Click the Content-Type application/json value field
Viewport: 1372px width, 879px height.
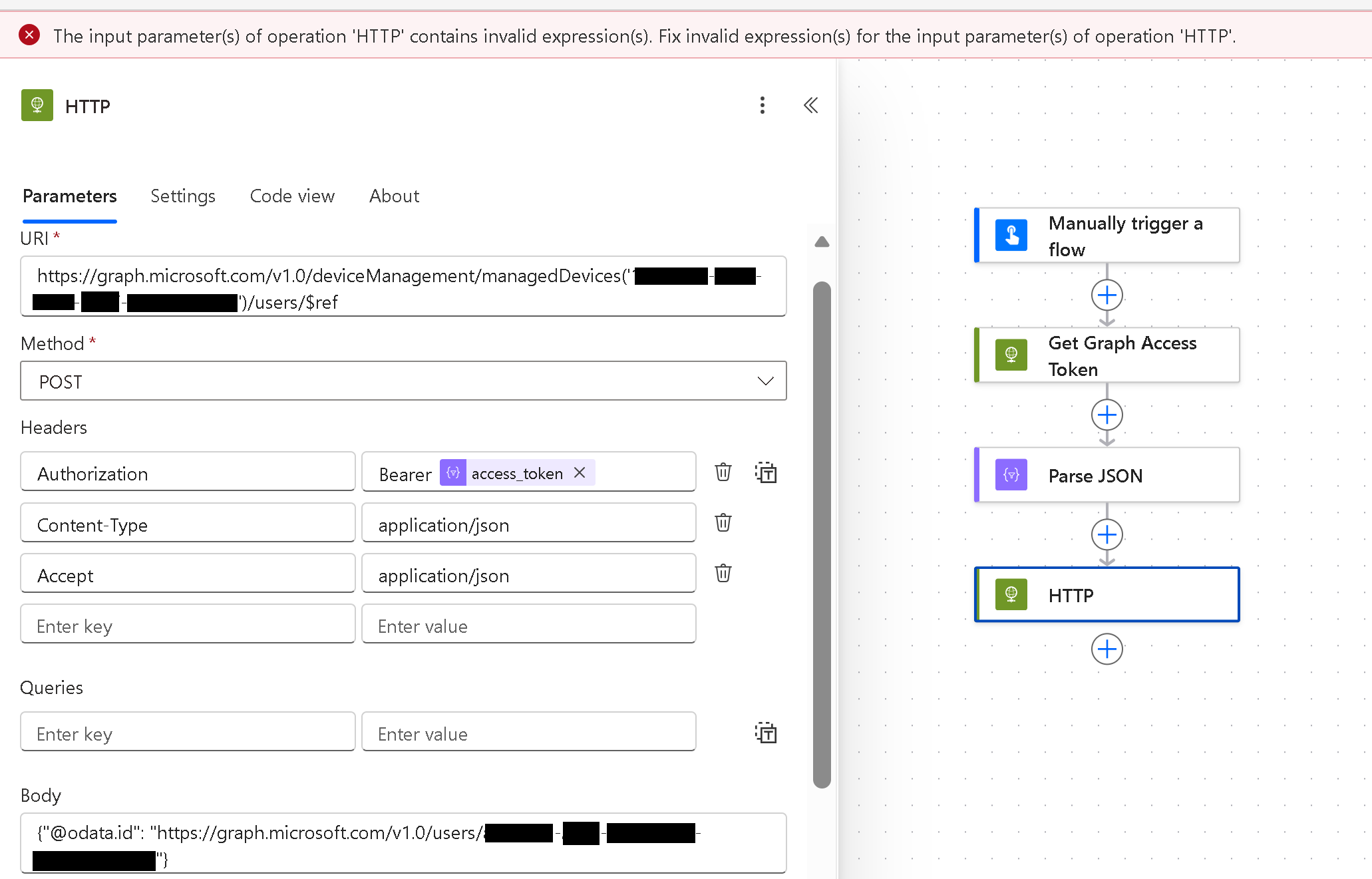(x=528, y=522)
